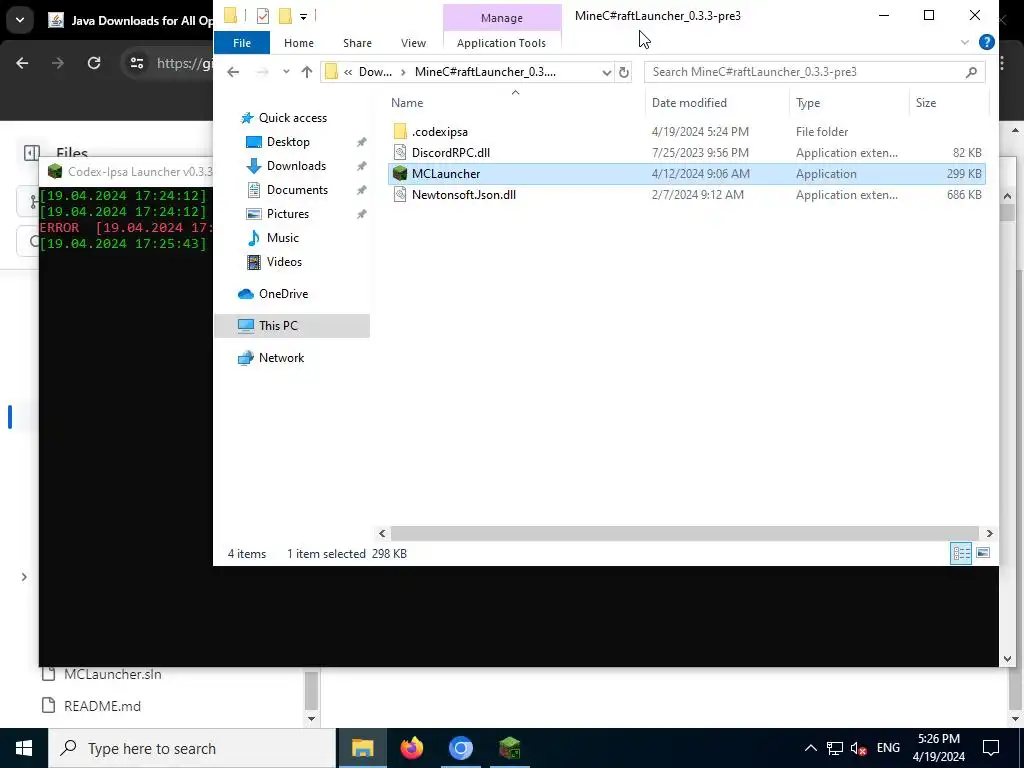Unpin Desktop using its pin icon

coord(361,142)
